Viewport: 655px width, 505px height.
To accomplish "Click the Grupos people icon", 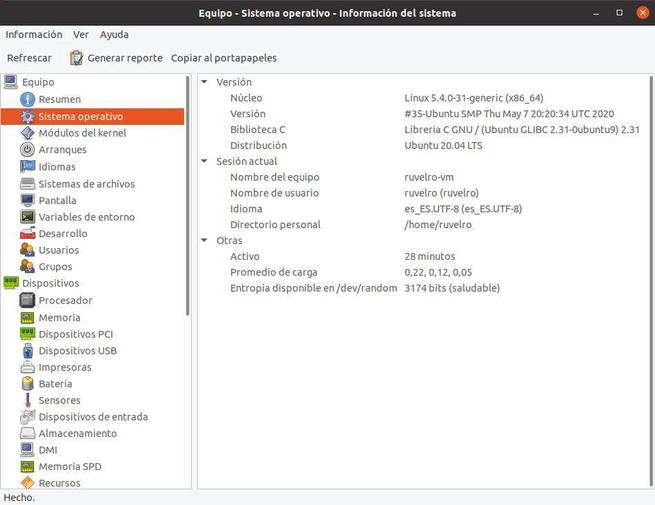I will coord(28,266).
